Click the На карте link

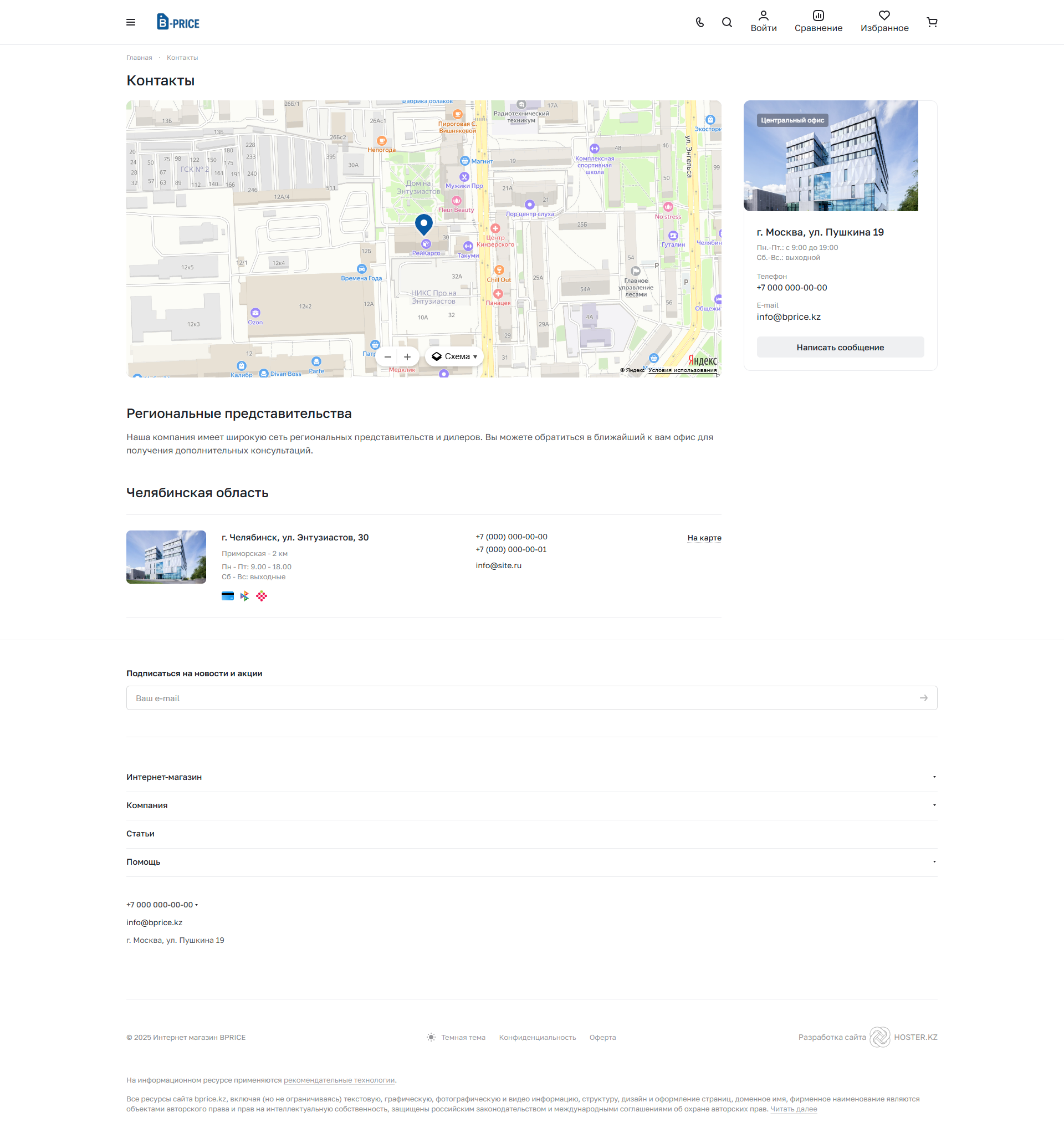(704, 538)
